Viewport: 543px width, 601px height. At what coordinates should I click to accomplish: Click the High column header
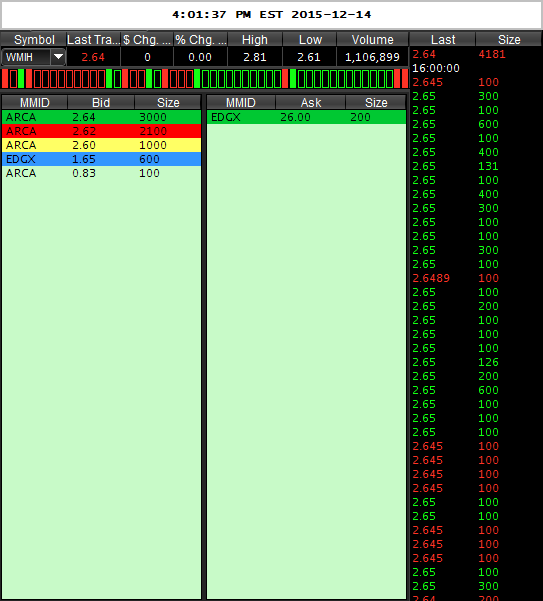[255, 39]
